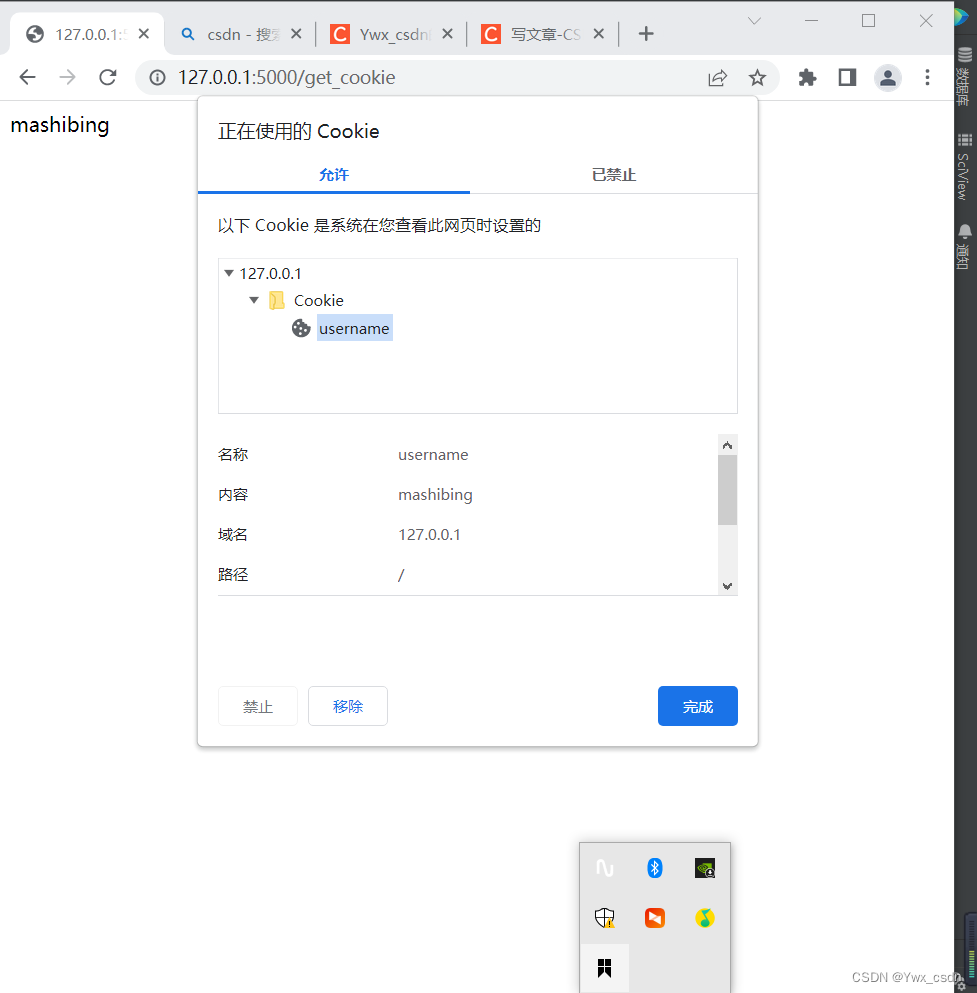This screenshot has height=993, width=977.
Task: Collapse the Cookie folder node
Action: [254, 300]
